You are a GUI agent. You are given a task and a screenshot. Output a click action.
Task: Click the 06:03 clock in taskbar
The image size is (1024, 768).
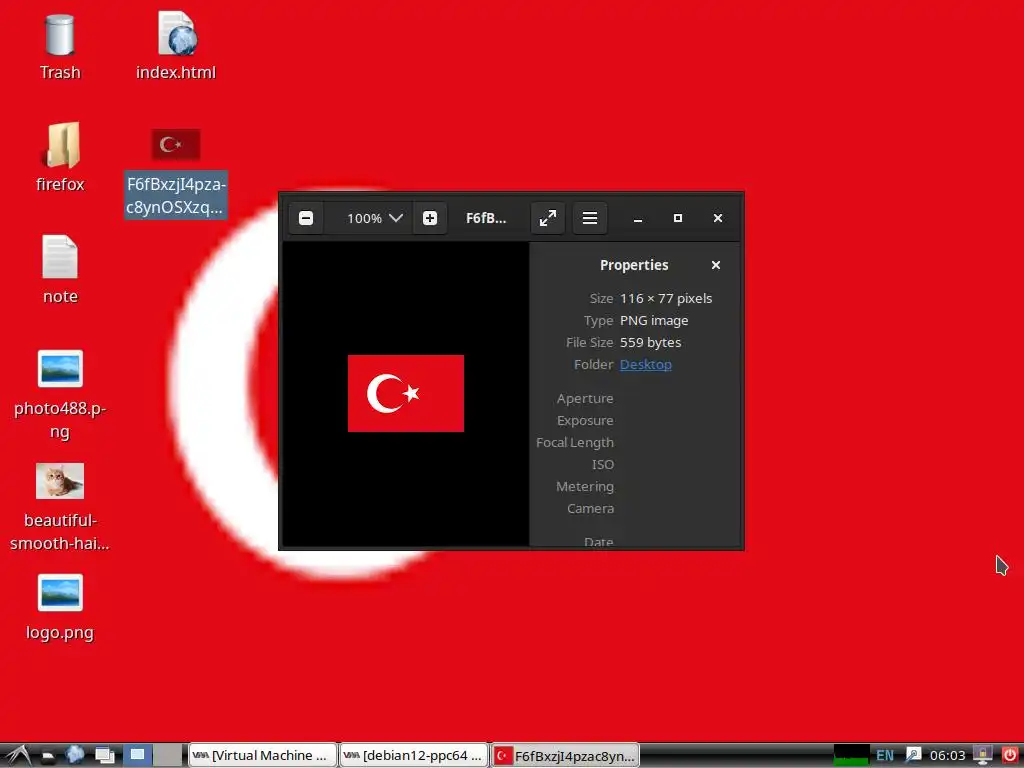947,756
